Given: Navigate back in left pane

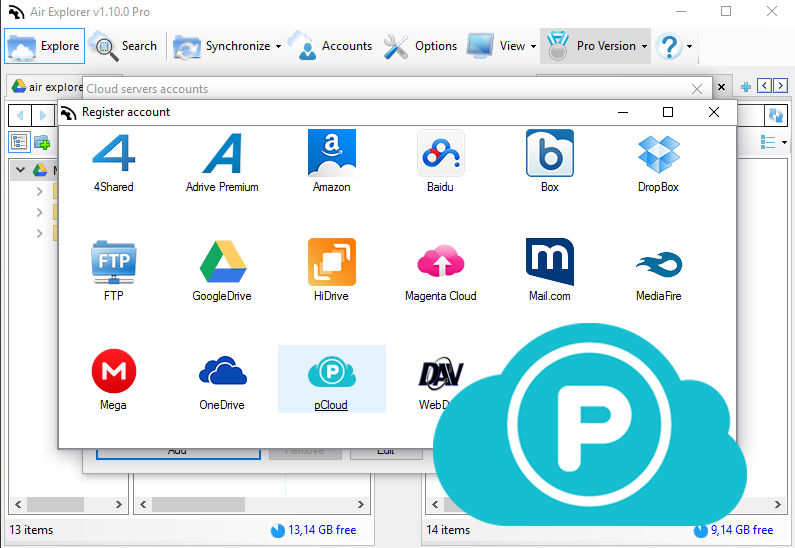Looking at the screenshot, I should point(20,116).
